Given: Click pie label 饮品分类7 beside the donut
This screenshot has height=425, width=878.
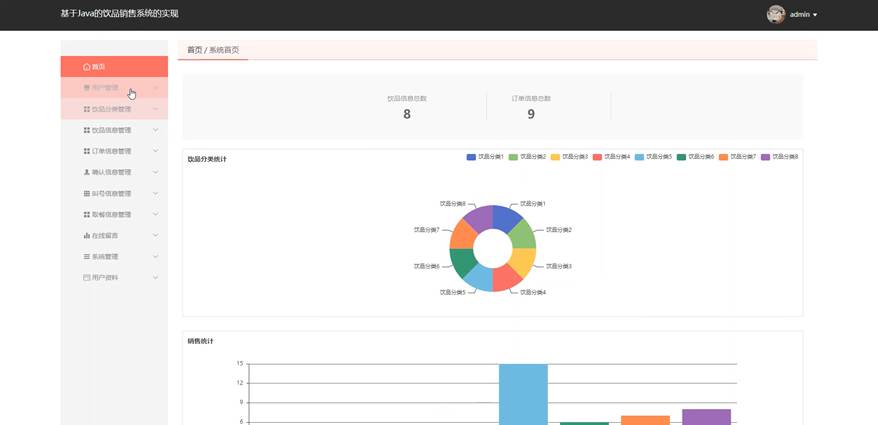Looking at the screenshot, I should (426, 230).
